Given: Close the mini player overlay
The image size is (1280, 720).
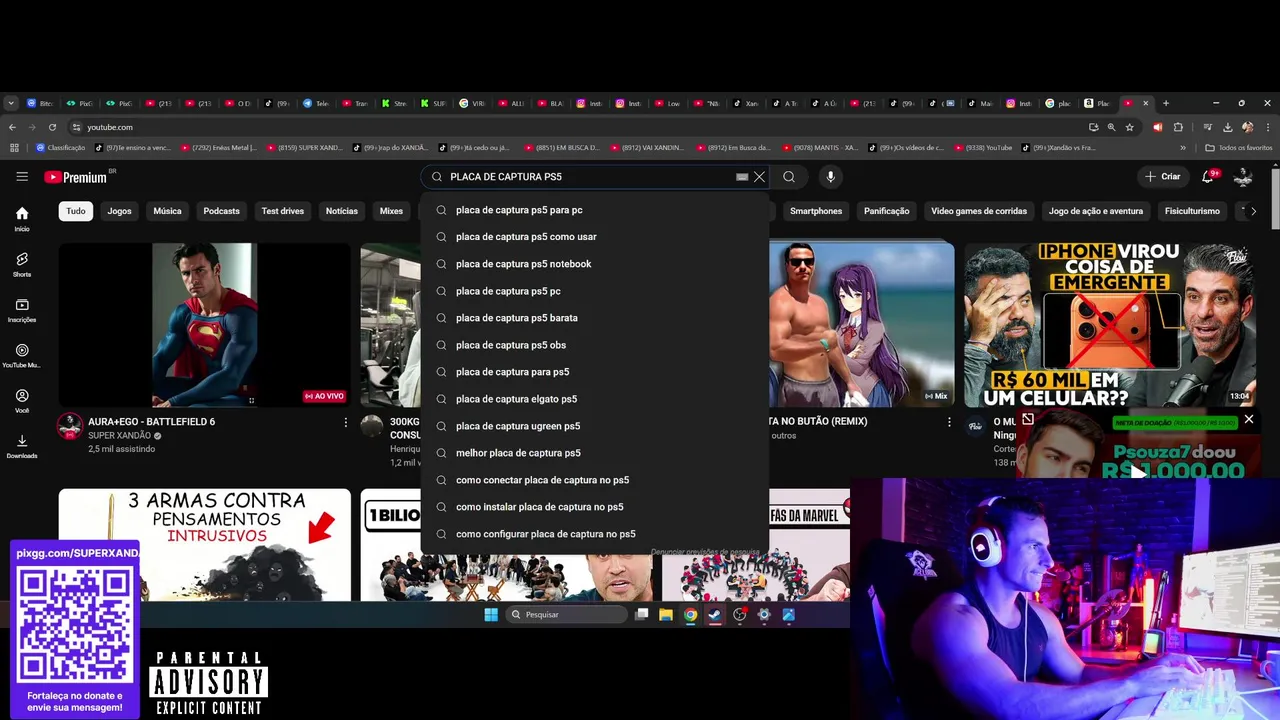Looking at the screenshot, I should [x=1248, y=420].
